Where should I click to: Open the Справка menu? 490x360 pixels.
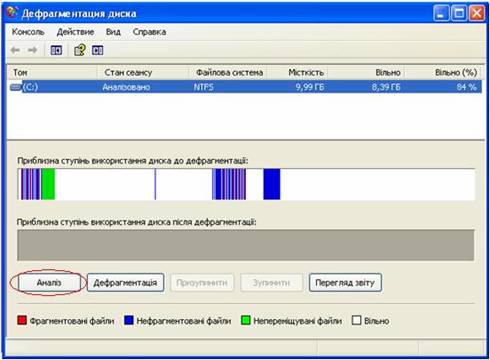click(x=149, y=32)
